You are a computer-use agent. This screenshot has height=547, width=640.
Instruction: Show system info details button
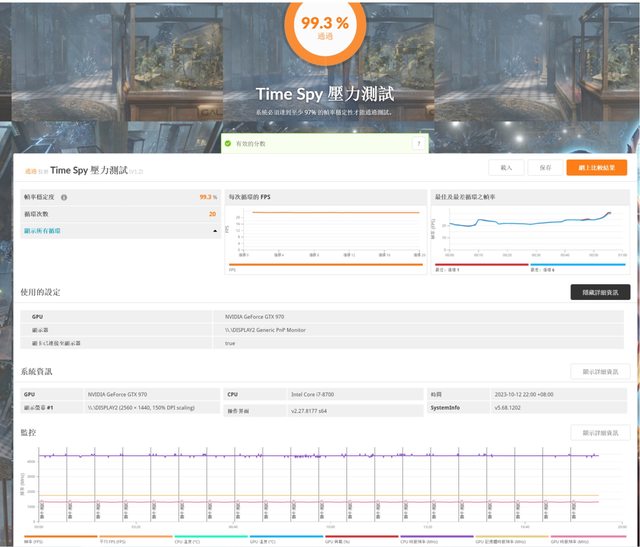pyautogui.click(x=600, y=371)
